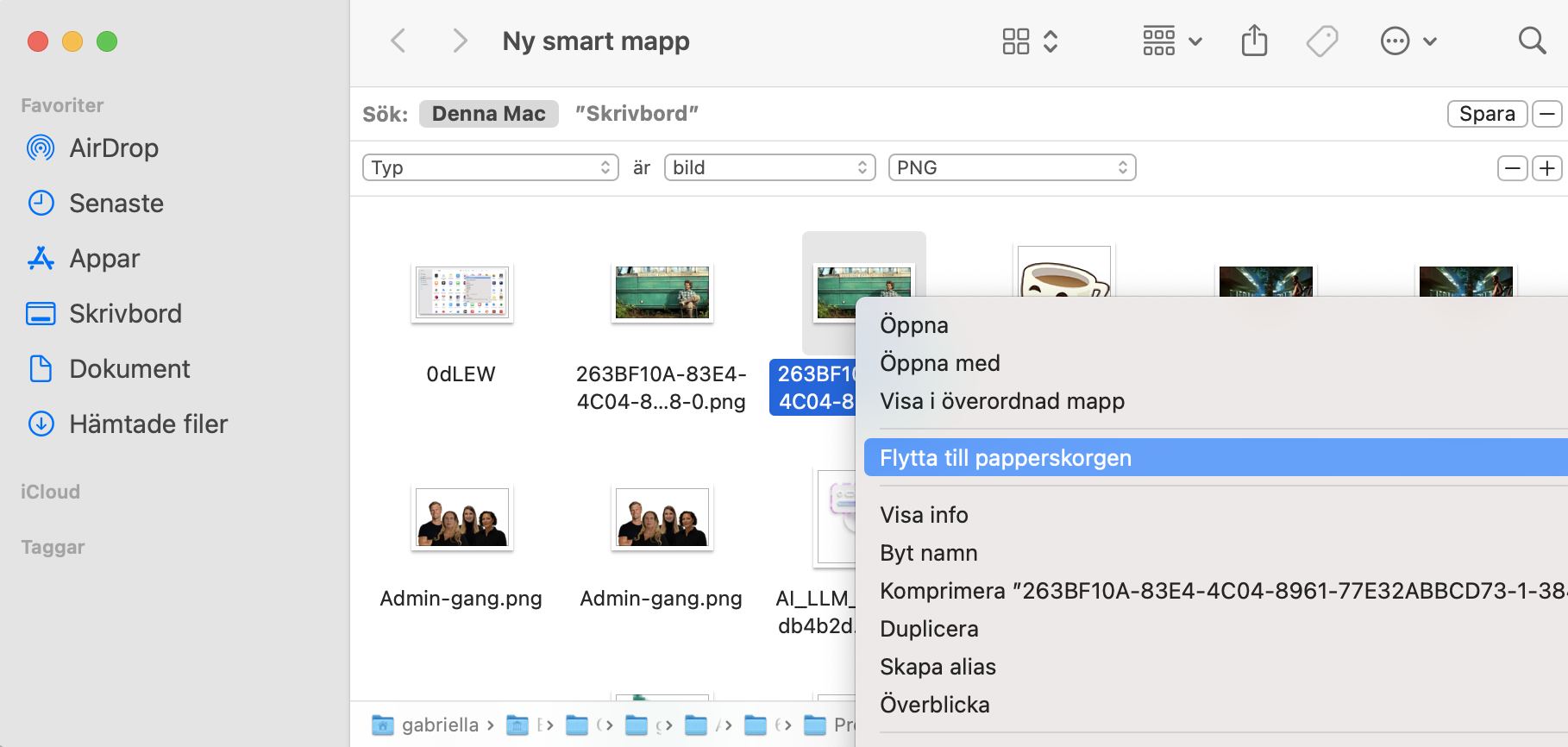Image resolution: width=1568 pixels, height=747 pixels.
Task: Select the 0dLEW screenshot thumbnail
Action: 462,292
